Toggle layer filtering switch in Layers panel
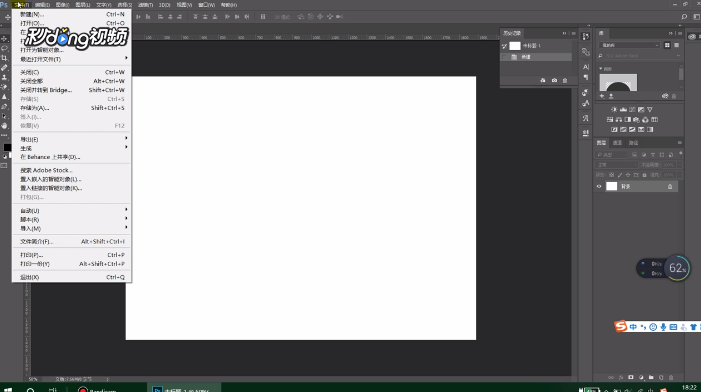This screenshot has height=392, width=701. 680,154
